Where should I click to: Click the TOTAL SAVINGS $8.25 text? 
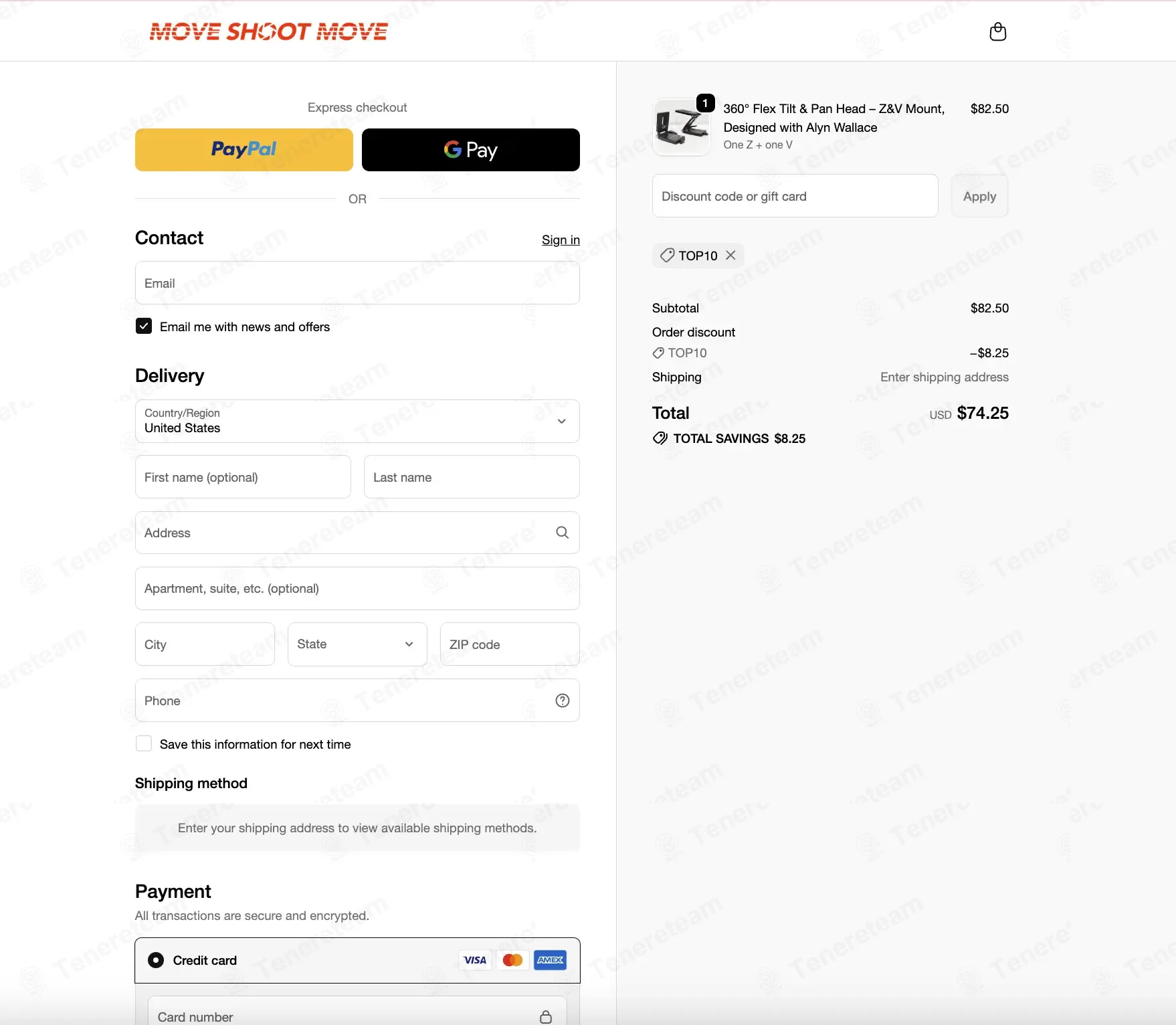point(739,438)
